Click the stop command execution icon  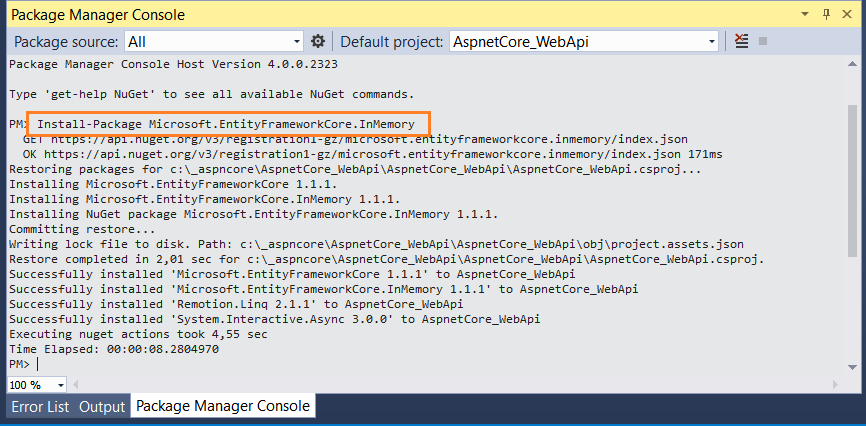tap(763, 41)
